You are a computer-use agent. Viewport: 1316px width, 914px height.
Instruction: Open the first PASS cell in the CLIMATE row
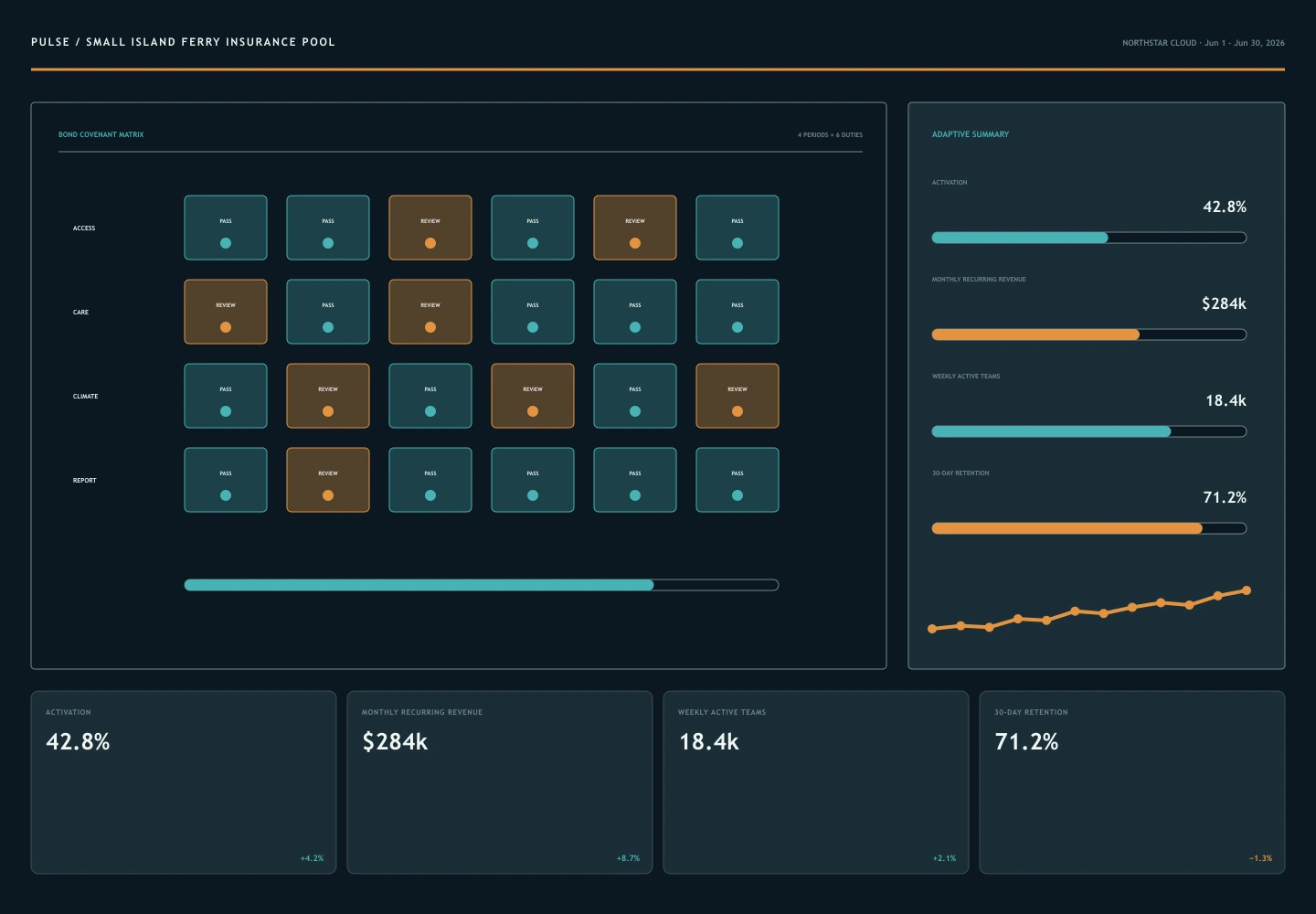(226, 396)
